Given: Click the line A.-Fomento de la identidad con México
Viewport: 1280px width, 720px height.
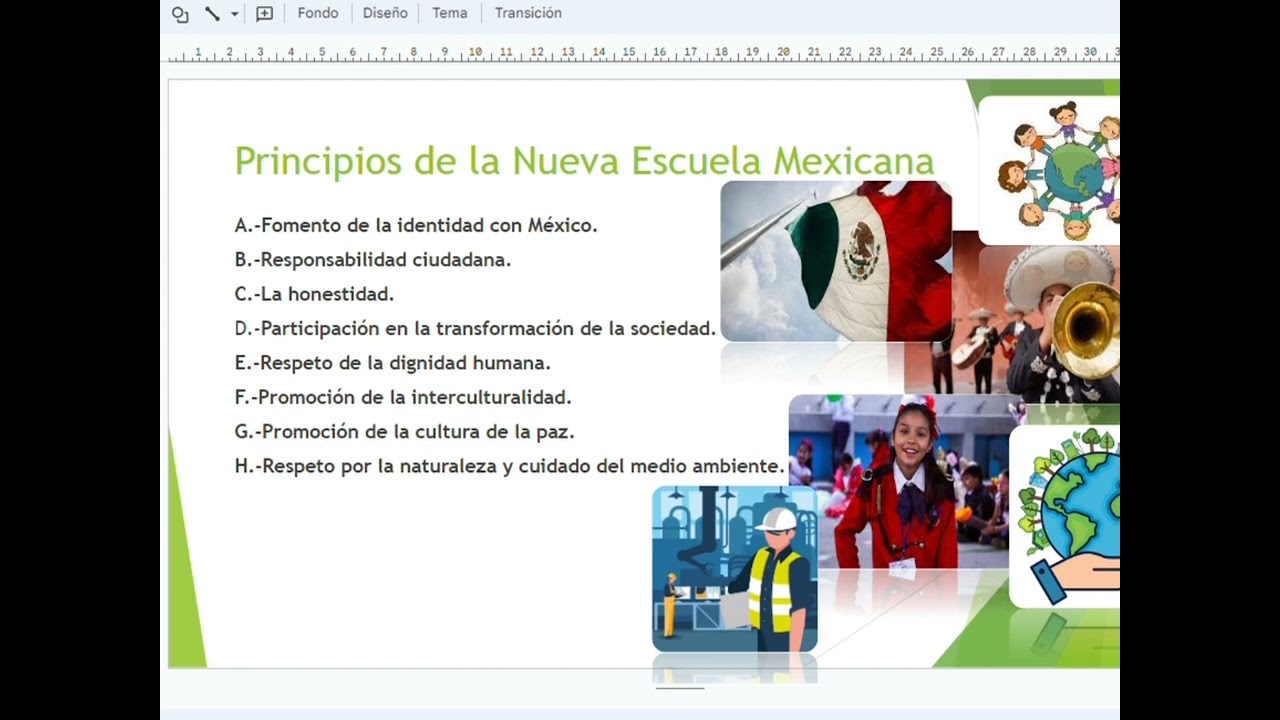Looking at the screenshot, I should [x=416, y=225].
